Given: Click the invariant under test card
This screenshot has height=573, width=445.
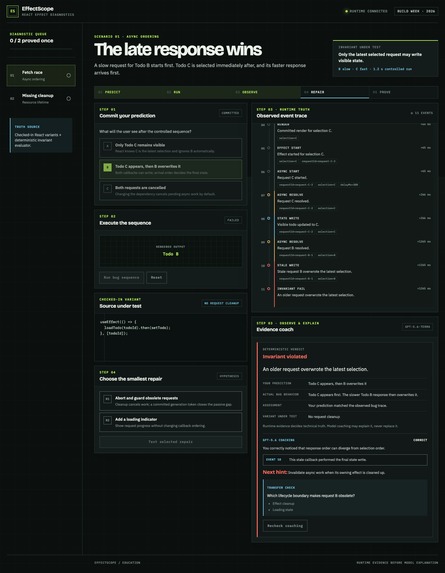Looking at the screenshot, I should pos(385,58).
